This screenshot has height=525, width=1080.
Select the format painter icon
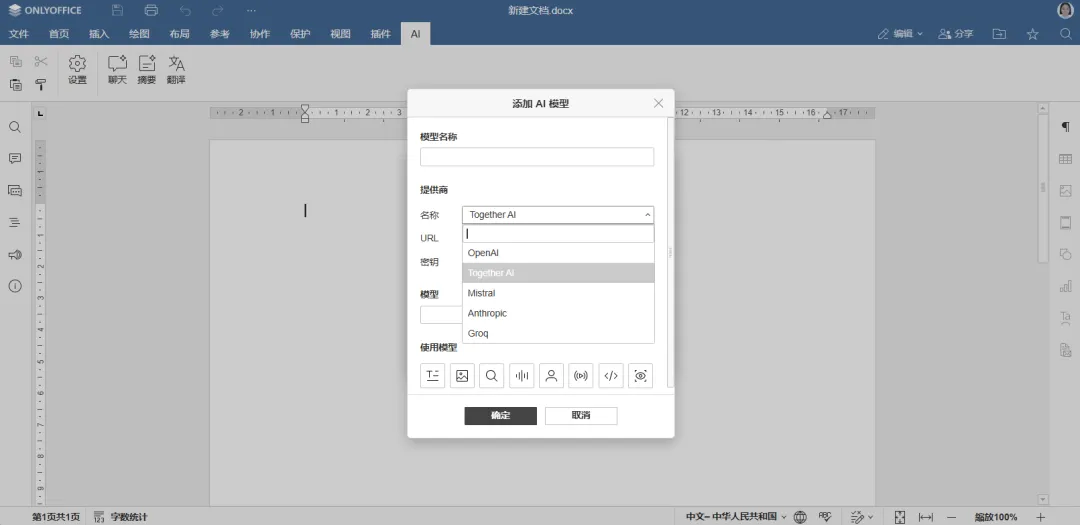41,85
